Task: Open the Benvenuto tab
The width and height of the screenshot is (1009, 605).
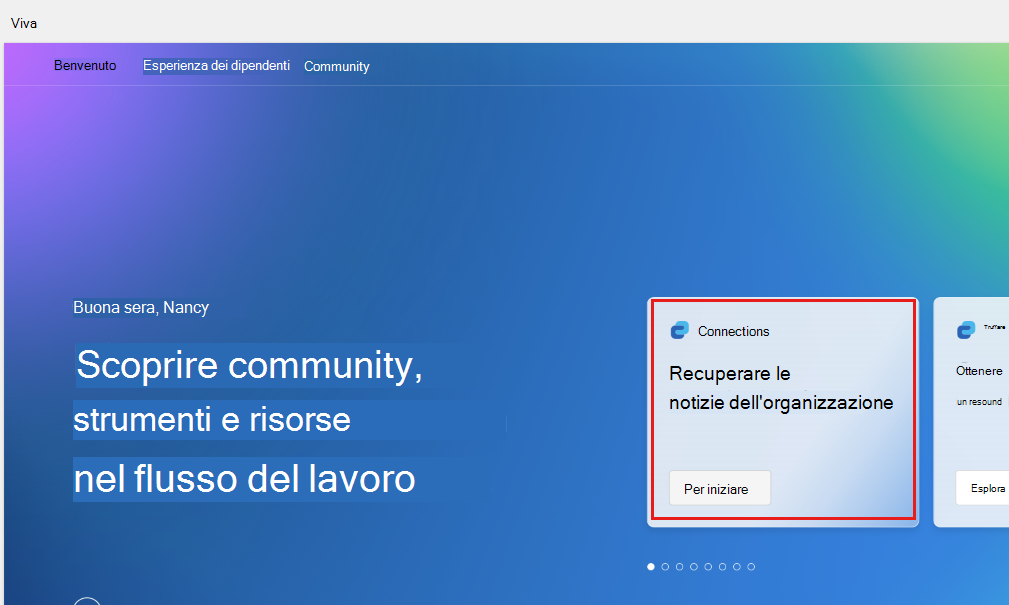Action: pos(85,66)
